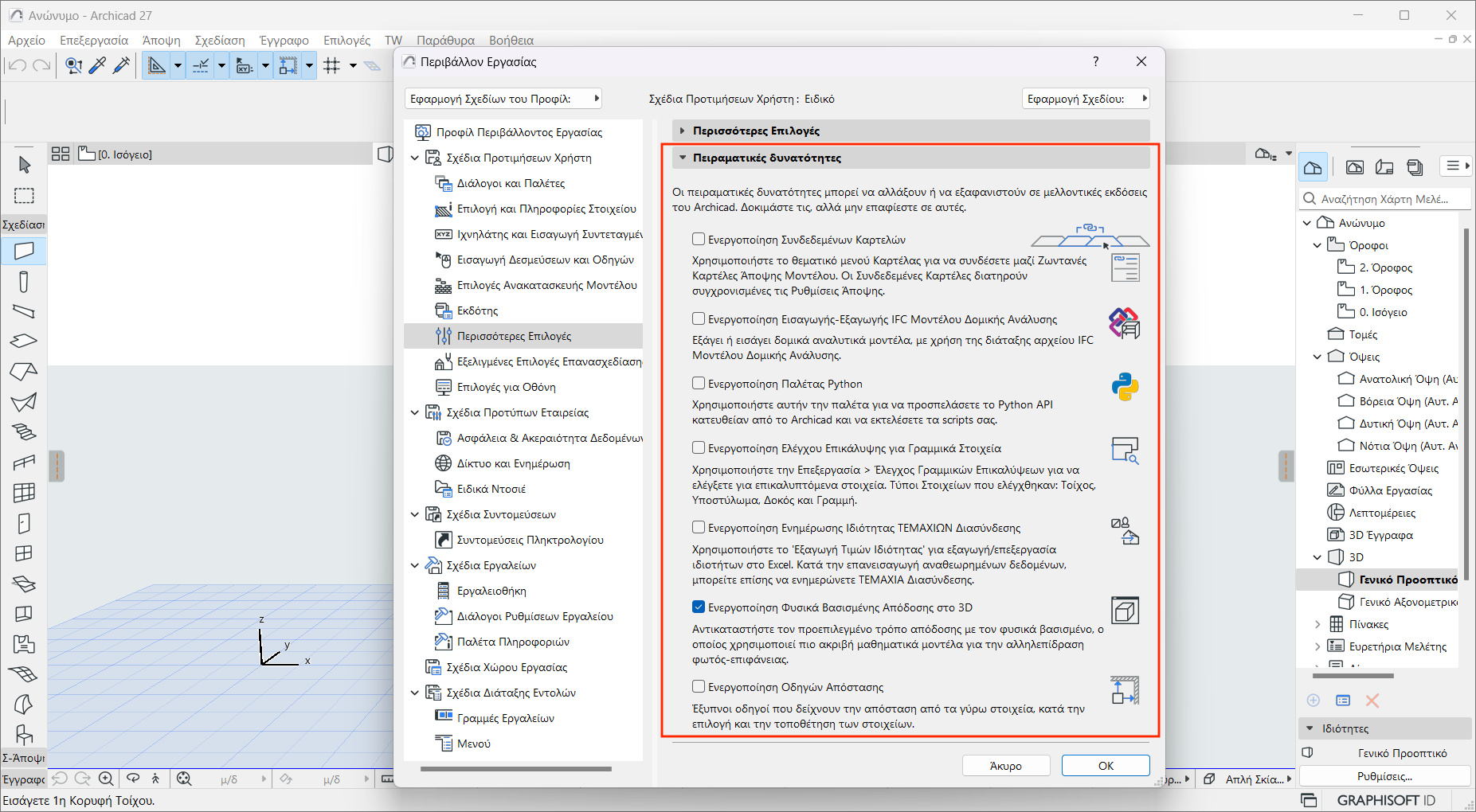Image resolution: width=1476 pixels, height=812 pixels.
Task: Collapse the Όροφοι folder in Navigator
Action: point(1317,245)
